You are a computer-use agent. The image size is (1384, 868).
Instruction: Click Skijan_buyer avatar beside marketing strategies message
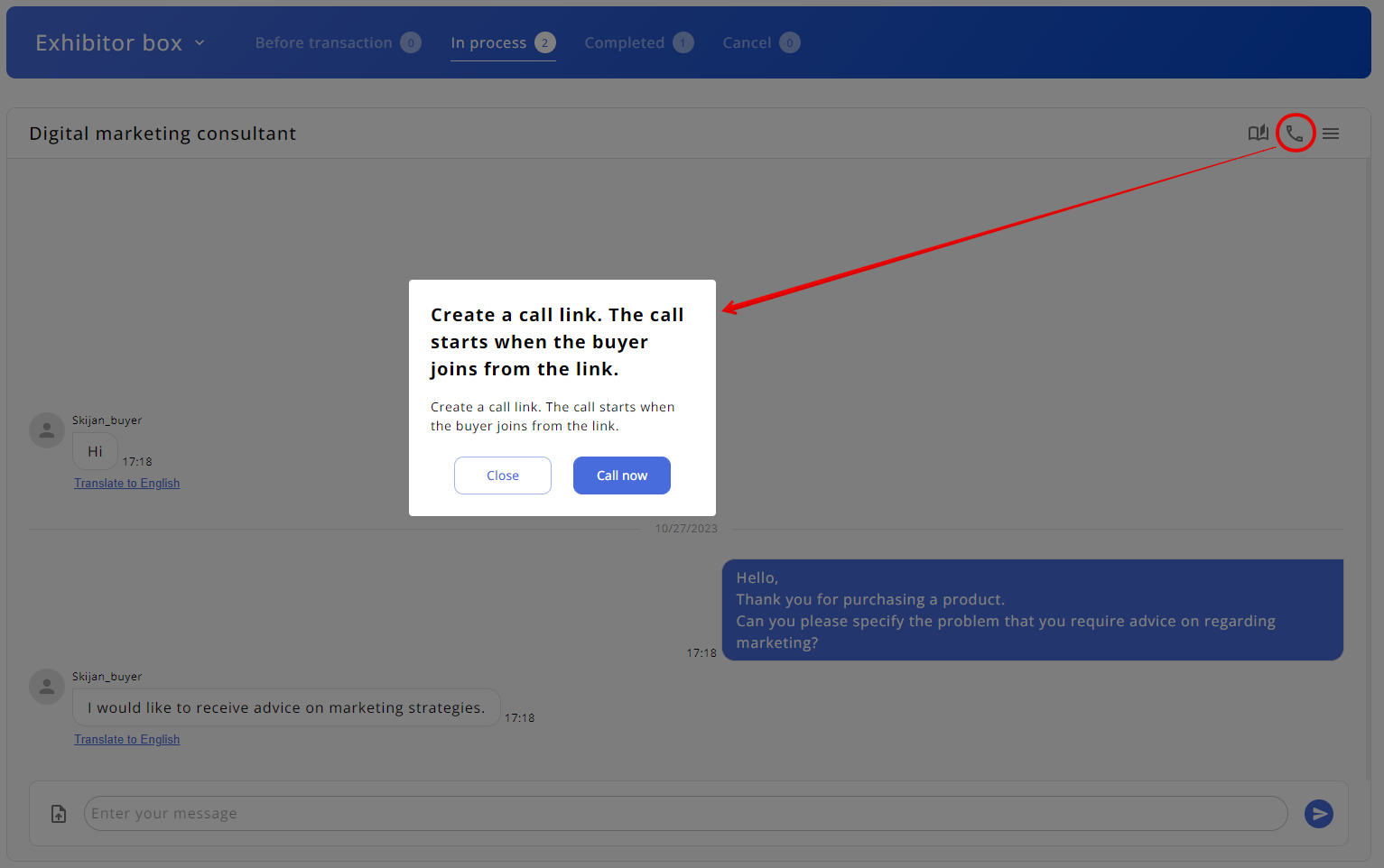(x=47, y=687)
